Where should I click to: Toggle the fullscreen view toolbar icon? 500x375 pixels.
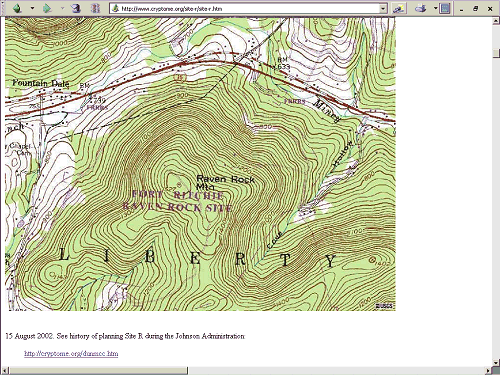tap(445, 8)
